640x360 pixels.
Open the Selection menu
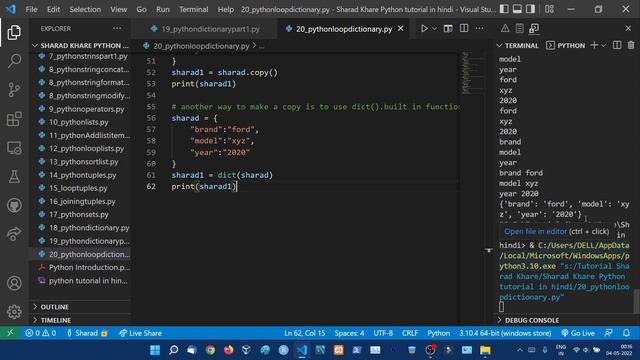pyautogui.click(x=85, y=9)
